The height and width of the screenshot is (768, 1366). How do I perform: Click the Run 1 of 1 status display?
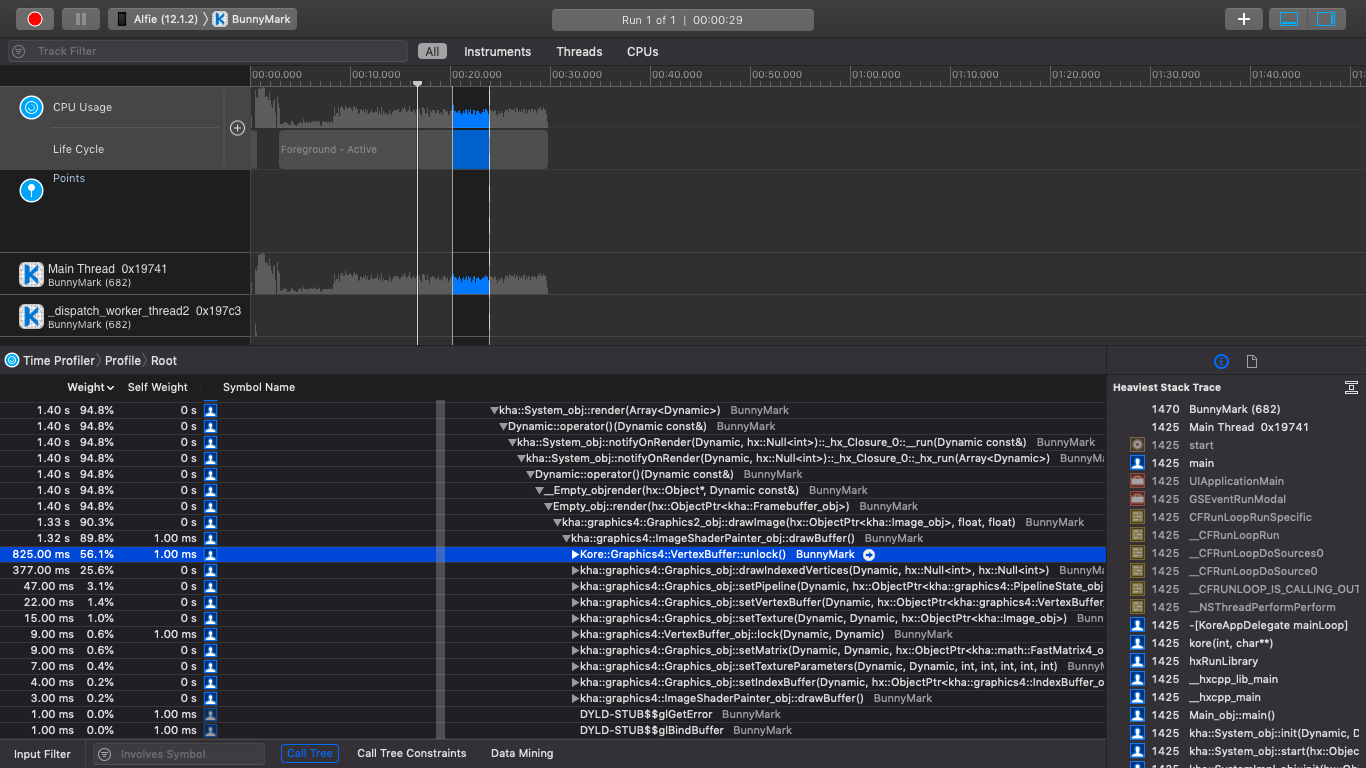coord(682,20)
